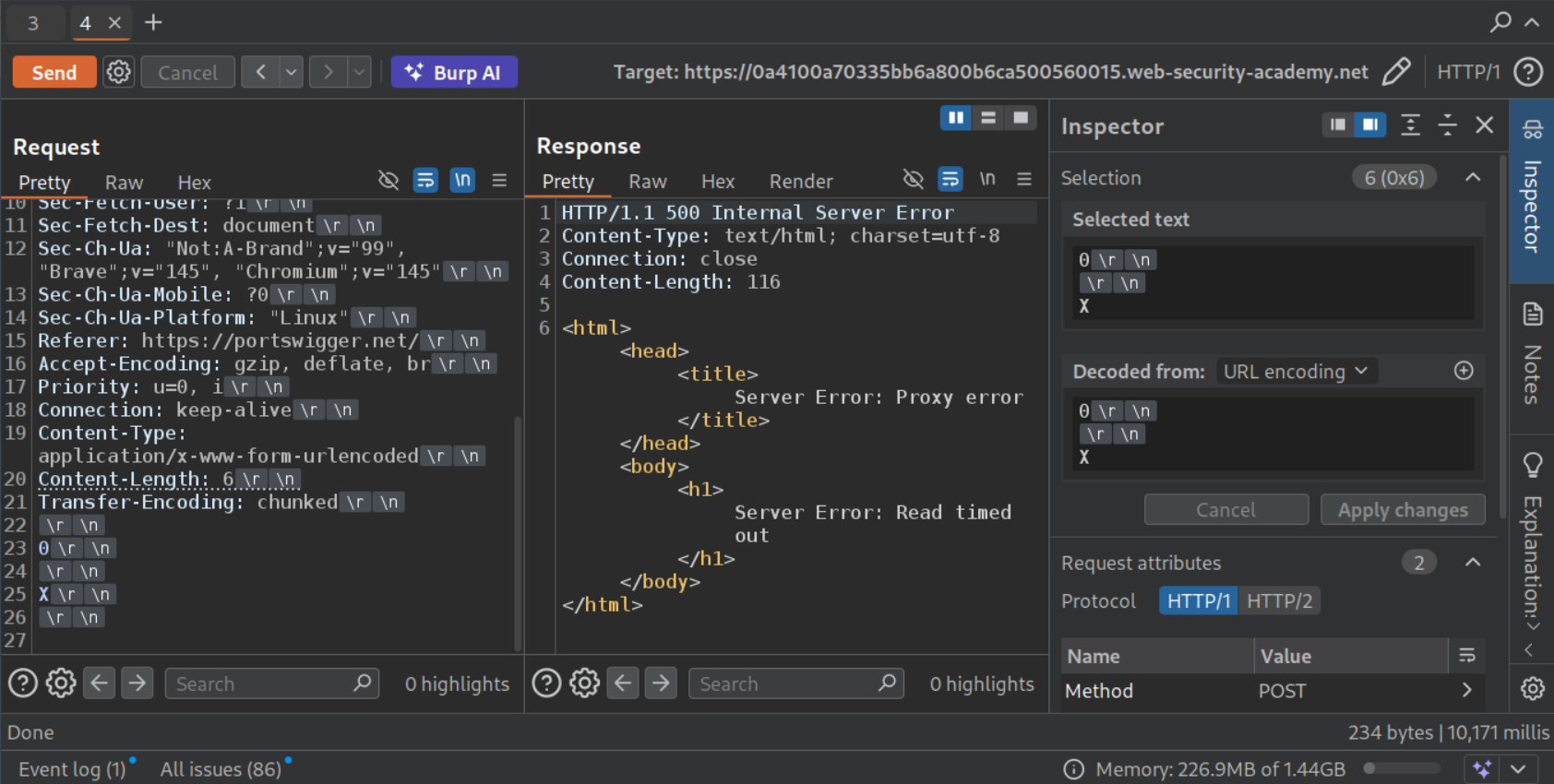The image size is (1554, 784).
Task: Add a new Repeater tab
Action: pyautogui.click(x=153, y=22)
